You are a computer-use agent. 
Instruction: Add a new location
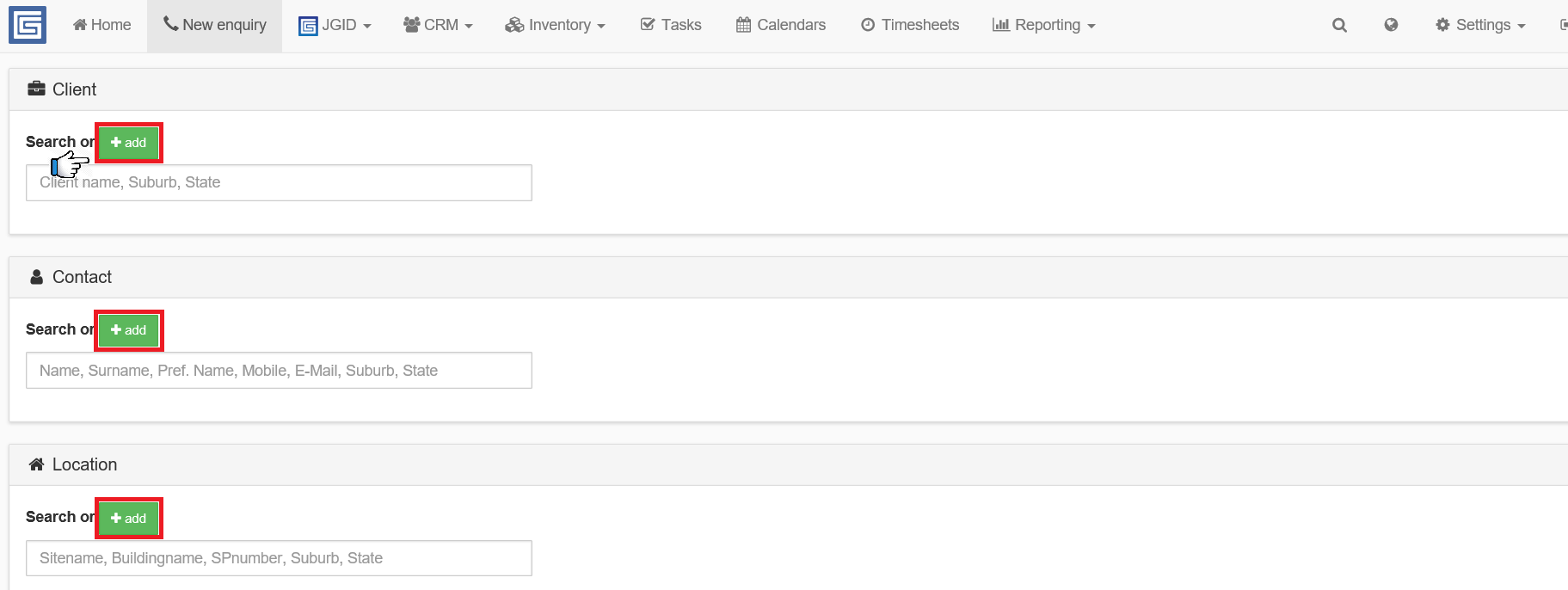129,518
